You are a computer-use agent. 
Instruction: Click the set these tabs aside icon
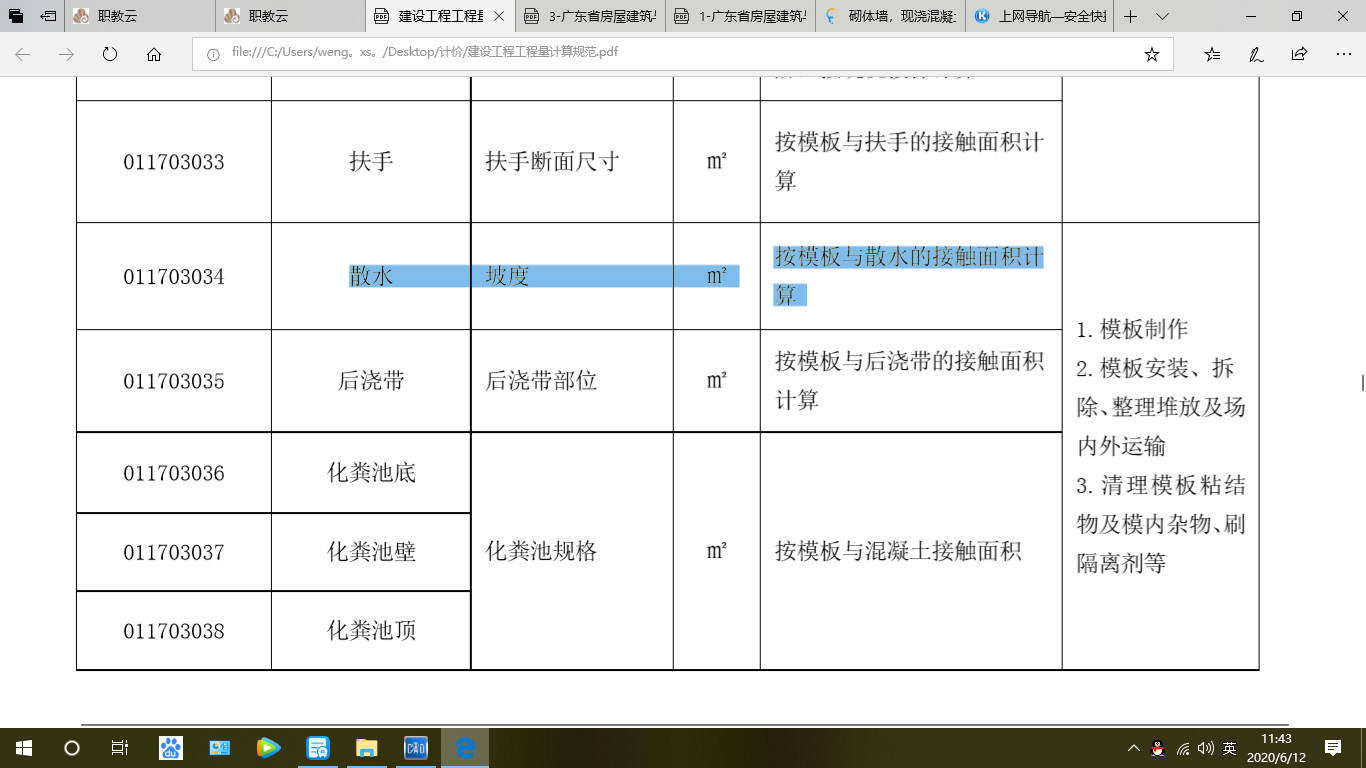point(48,16)
